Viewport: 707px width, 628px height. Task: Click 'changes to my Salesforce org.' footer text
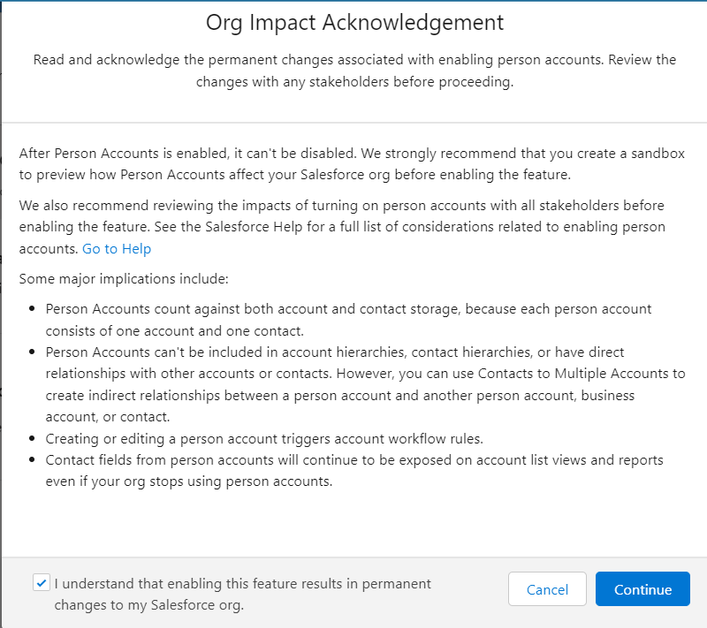(149, 605)
